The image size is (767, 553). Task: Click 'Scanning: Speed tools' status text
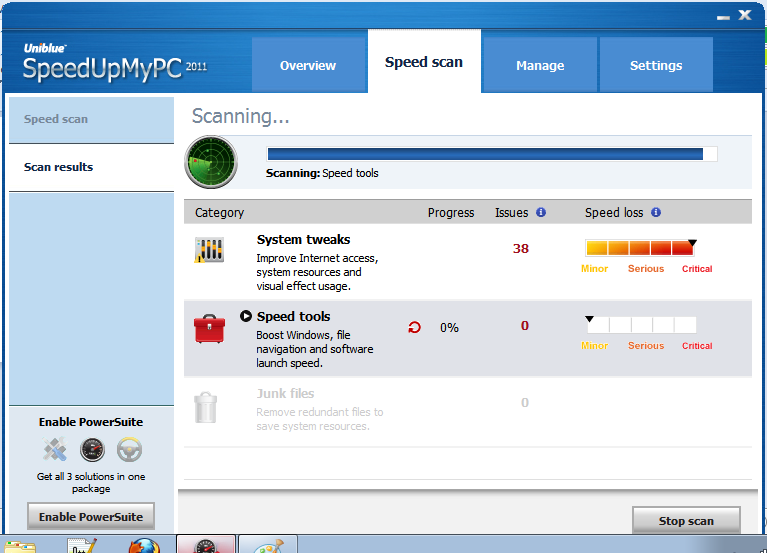322,173
